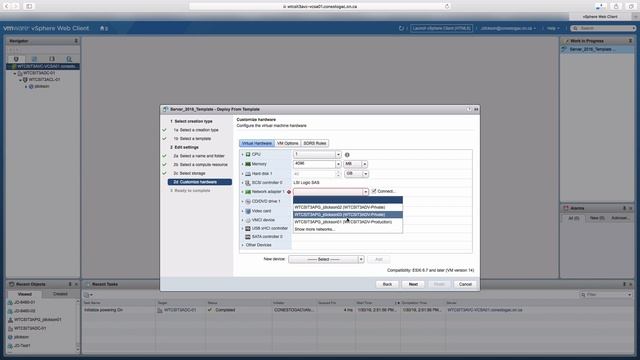Select jdickson01 Production network option
Screen dimensions: 640x360
pyautogui.click(x=348, y=222)
